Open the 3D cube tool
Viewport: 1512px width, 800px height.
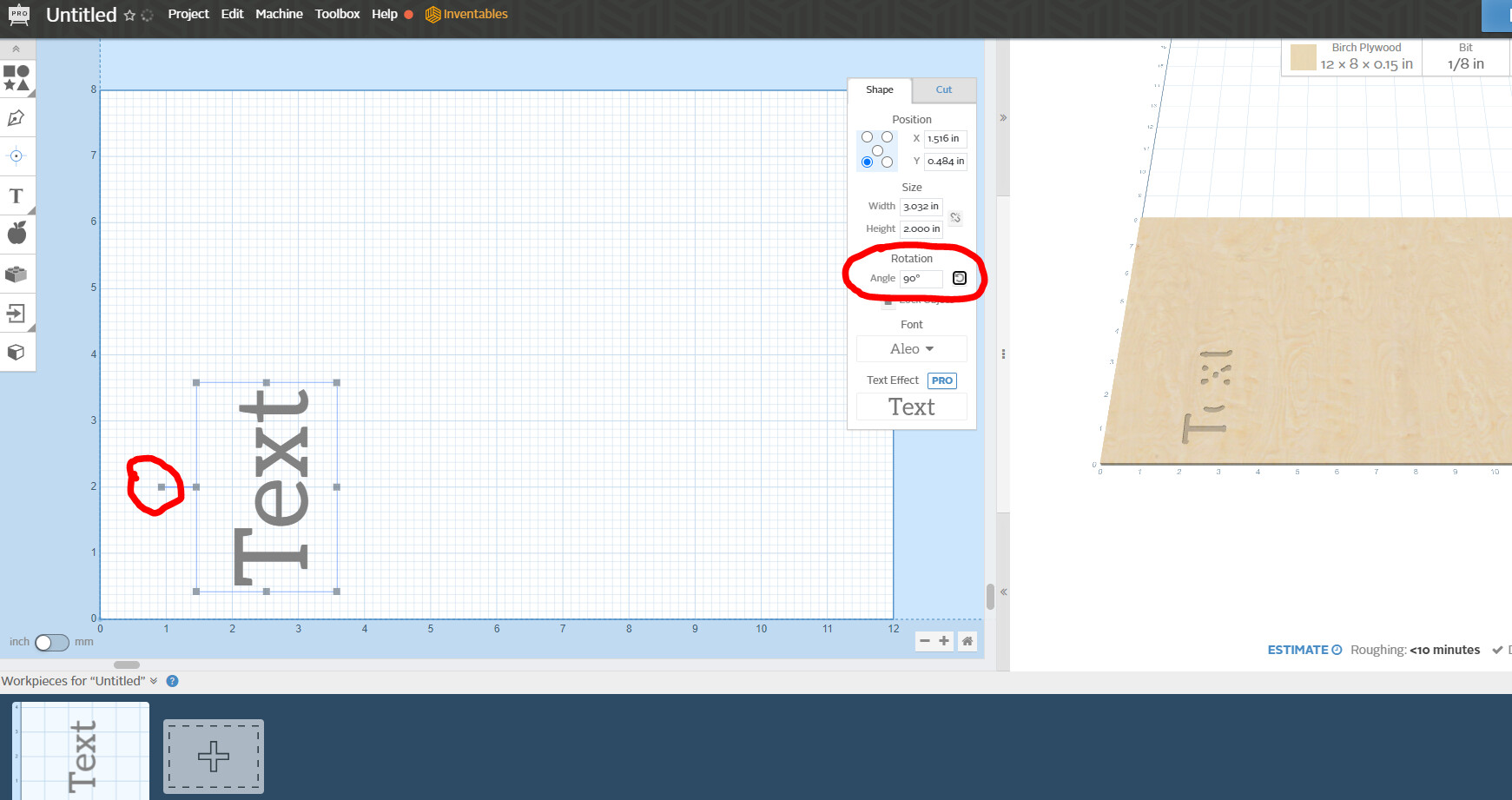17,353
